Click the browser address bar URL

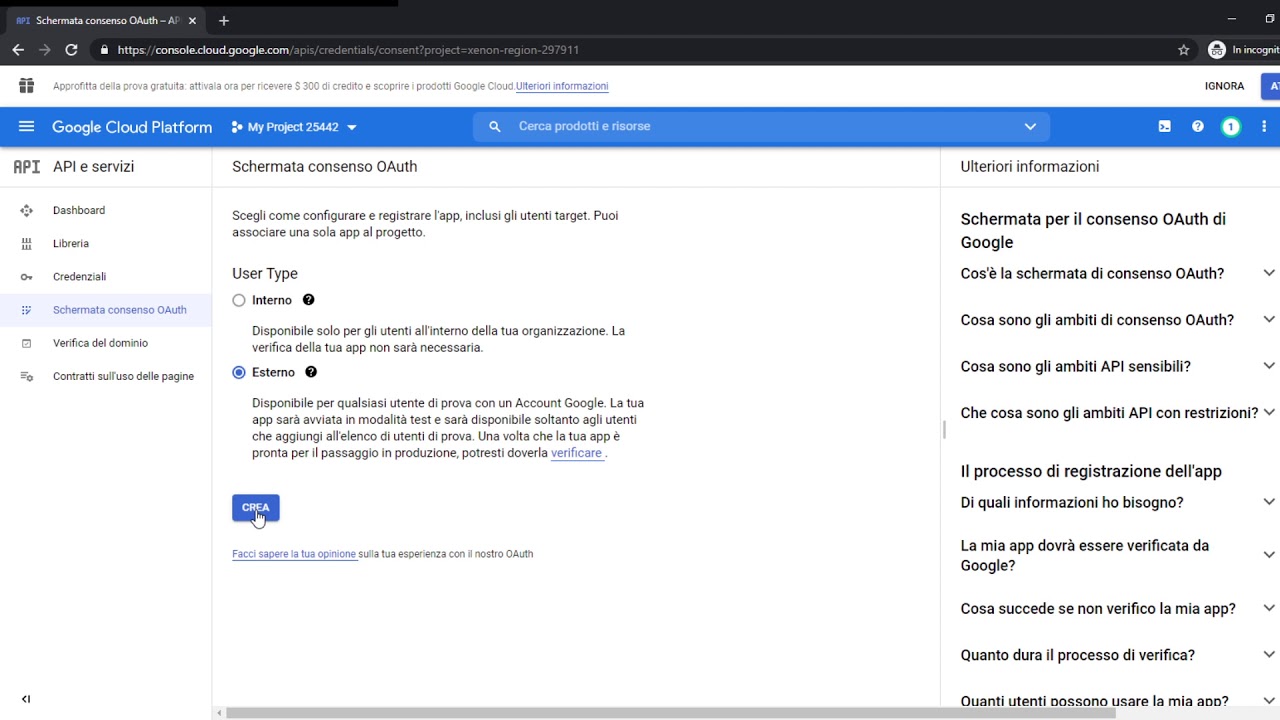[x=348, y=50]
